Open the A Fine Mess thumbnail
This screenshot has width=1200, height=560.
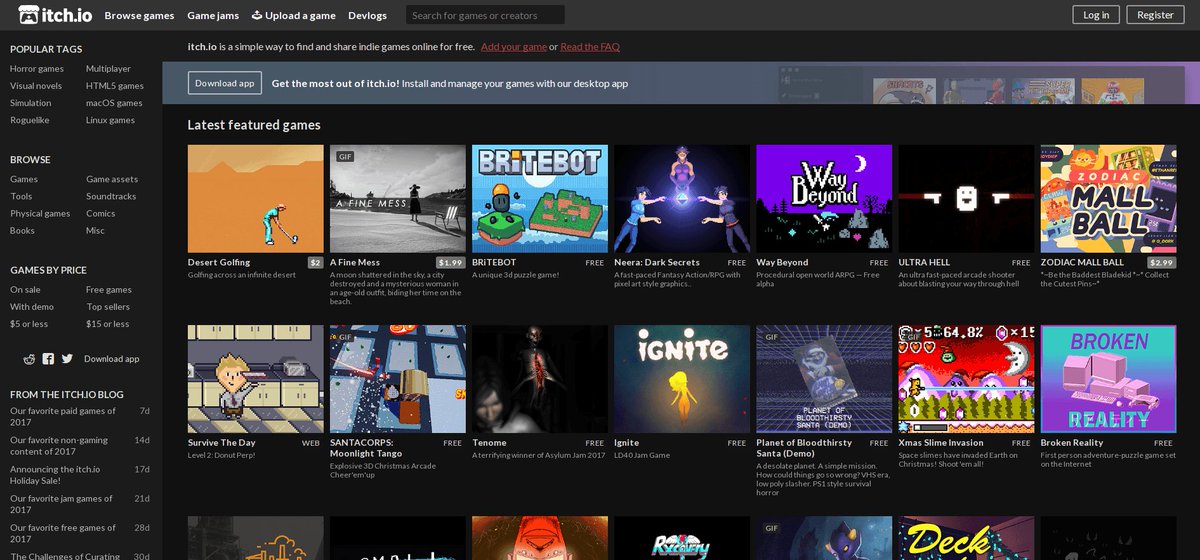[398, 198]
